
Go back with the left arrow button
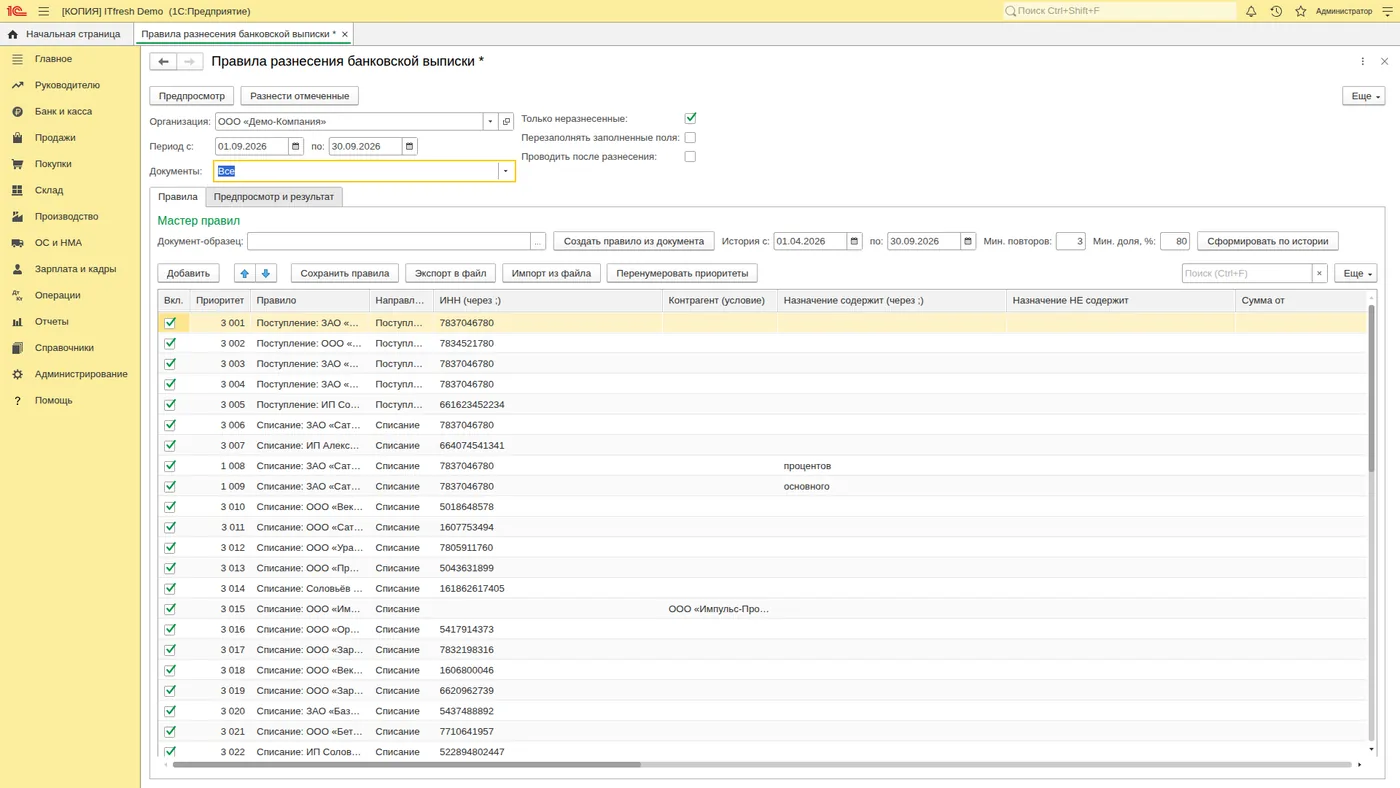coord(163,62)
